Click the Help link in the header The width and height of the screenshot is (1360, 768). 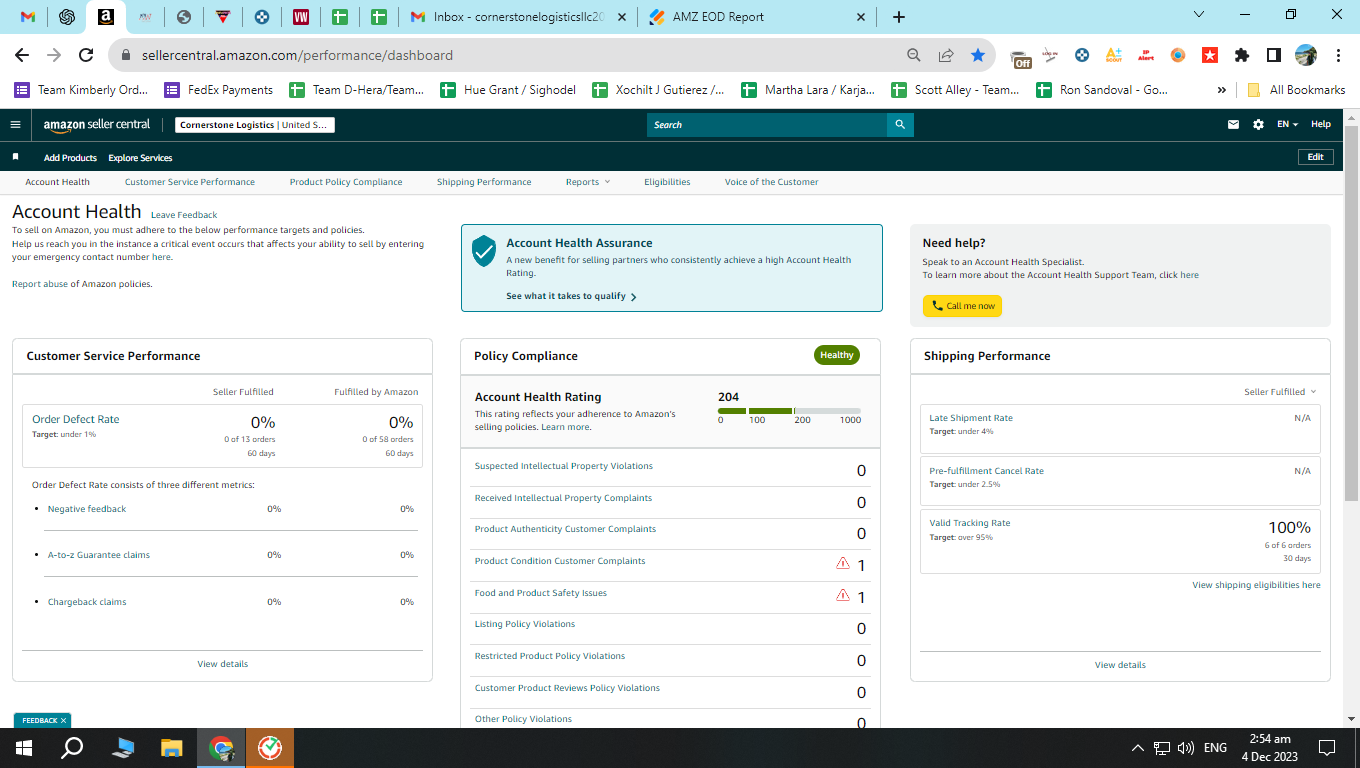tap(1321, 125)
